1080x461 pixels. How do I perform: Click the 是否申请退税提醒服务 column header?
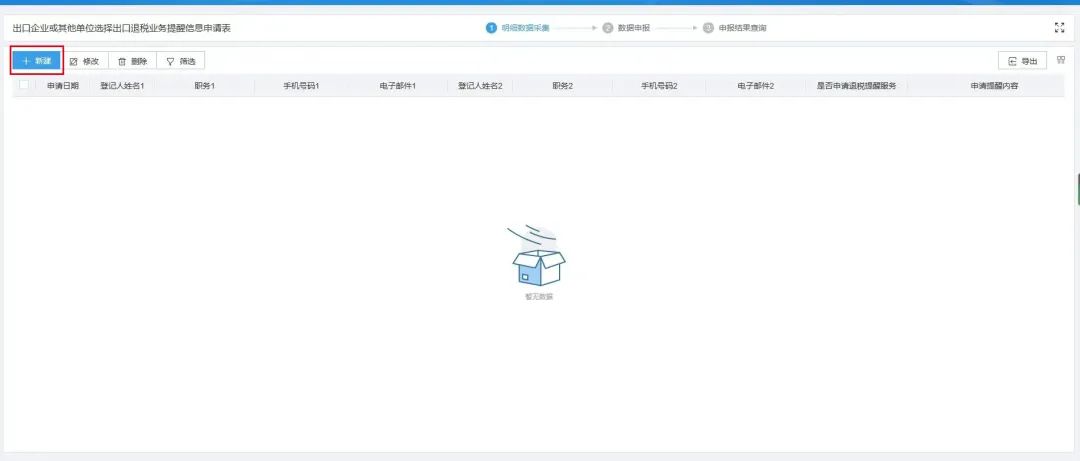[856, 86]
